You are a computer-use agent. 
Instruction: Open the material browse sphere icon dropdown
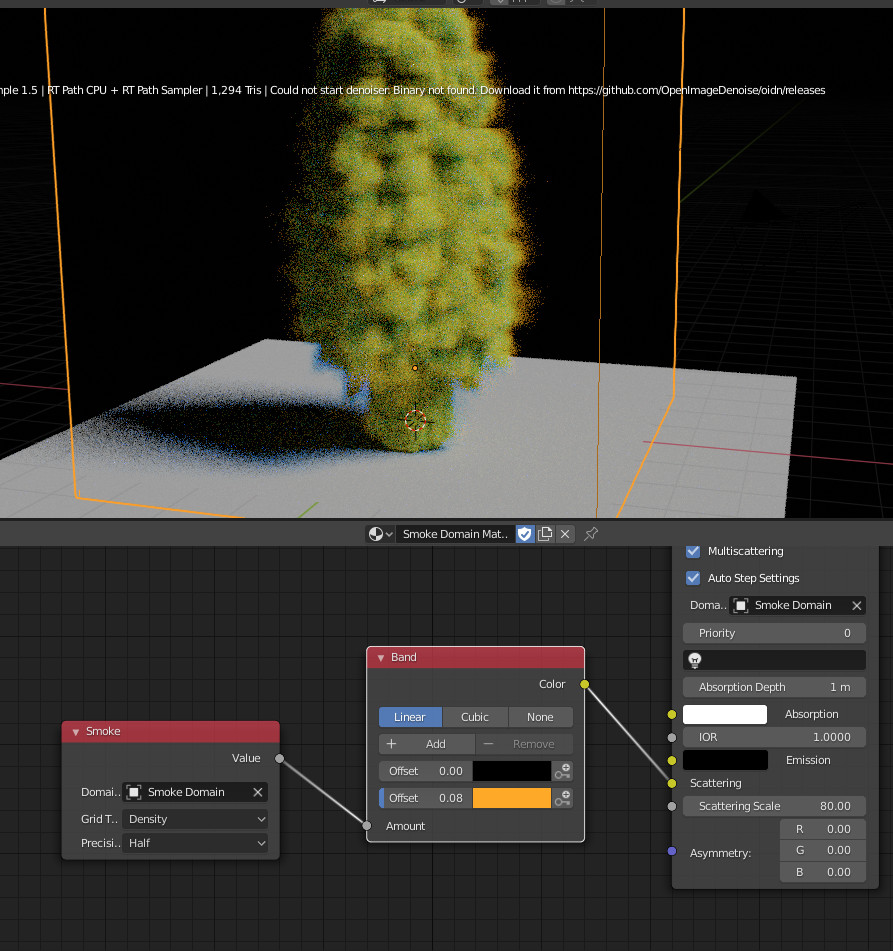[x=380, y=534]
